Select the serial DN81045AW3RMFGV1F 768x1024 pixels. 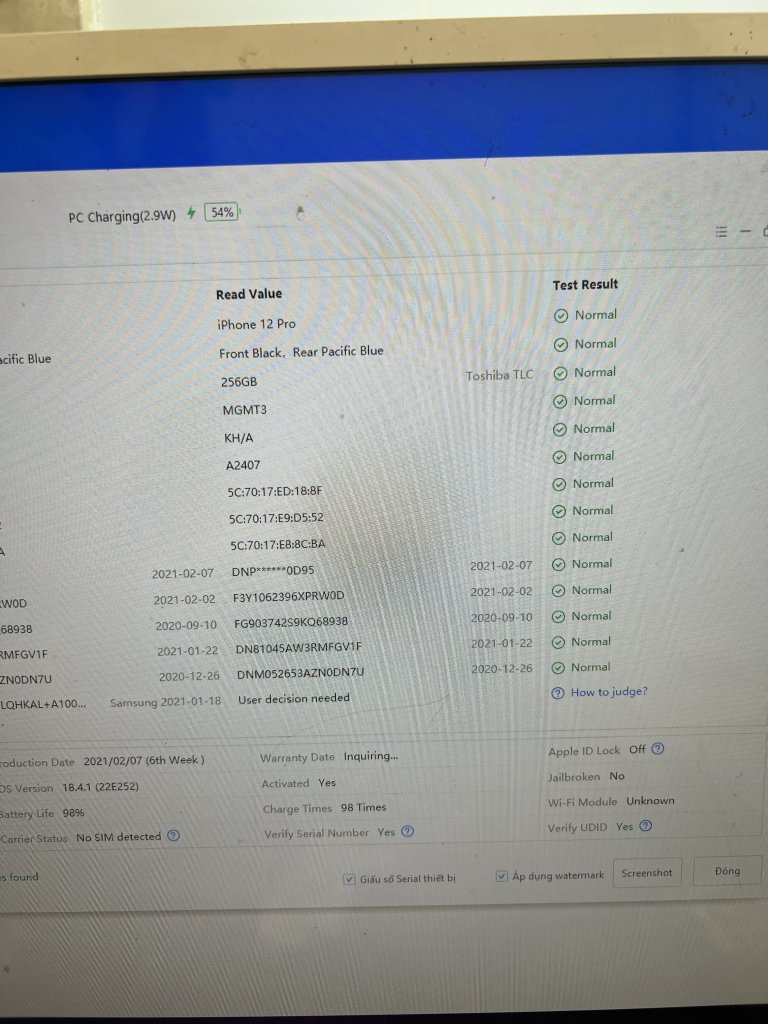(298, 648)
